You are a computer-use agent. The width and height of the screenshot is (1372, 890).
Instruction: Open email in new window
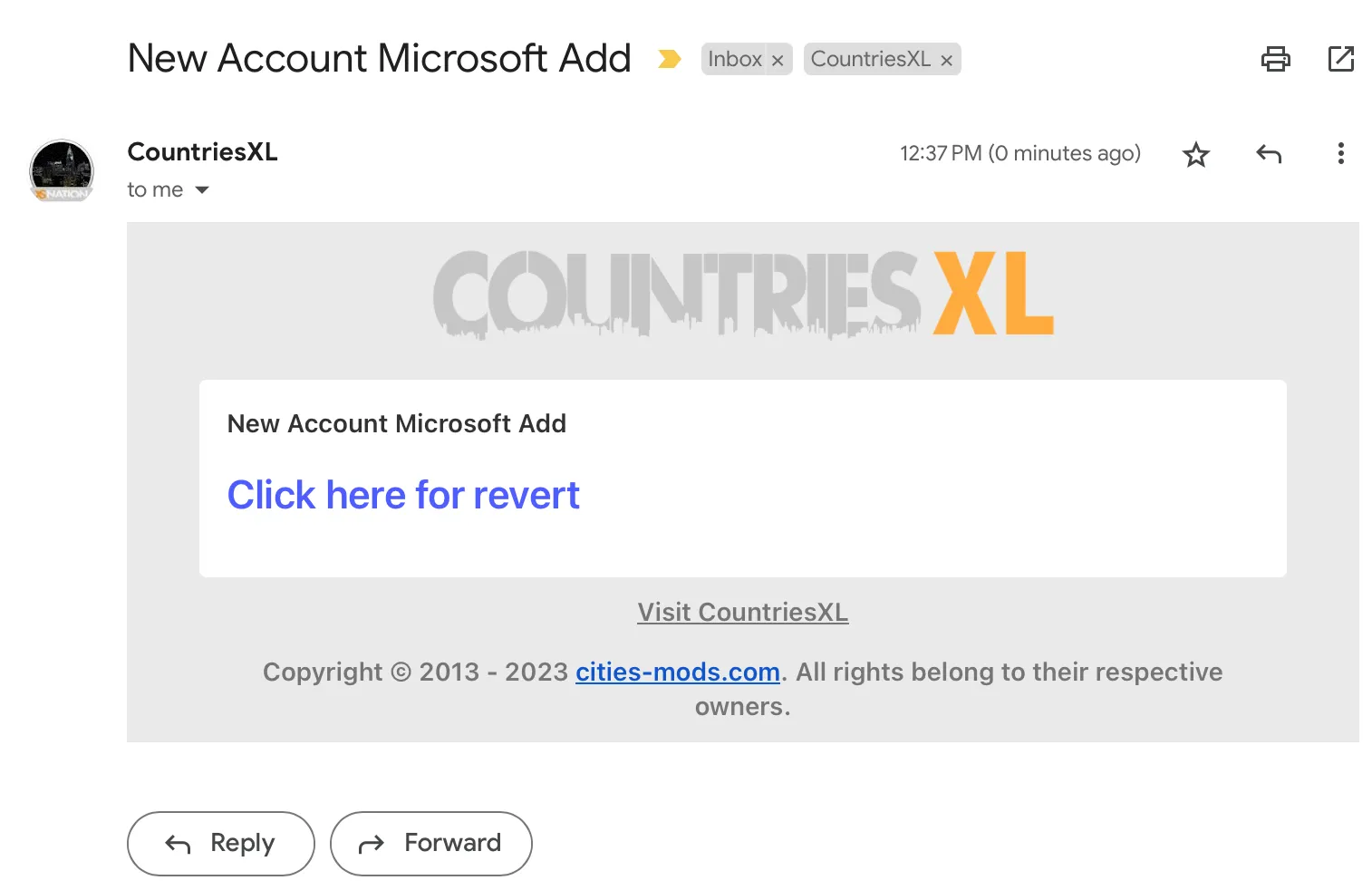click(x=1340, y=59)
